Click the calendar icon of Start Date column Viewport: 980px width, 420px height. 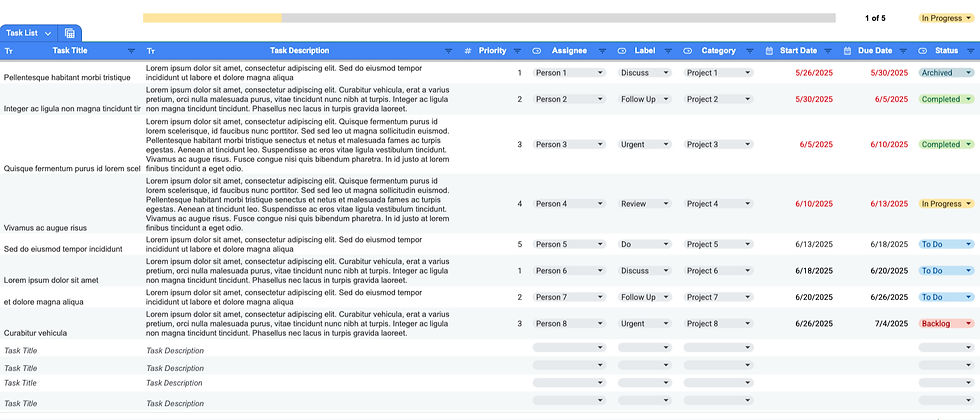[x=769, y=51]
